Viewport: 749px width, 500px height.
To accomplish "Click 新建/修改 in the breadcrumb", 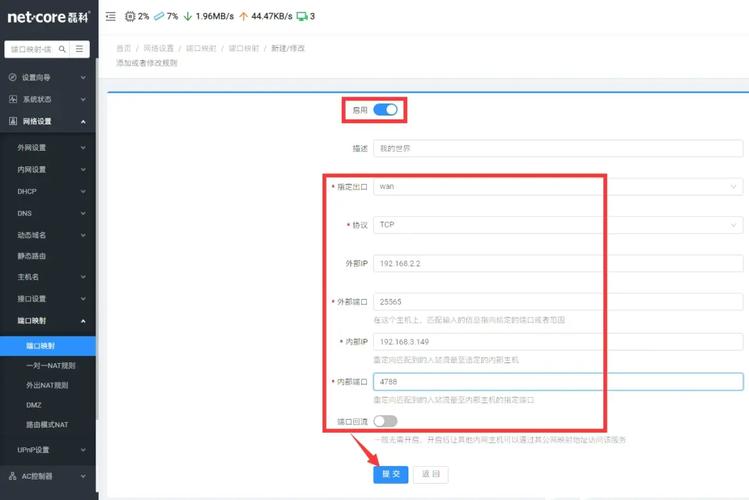I will (x=288, y=48).
